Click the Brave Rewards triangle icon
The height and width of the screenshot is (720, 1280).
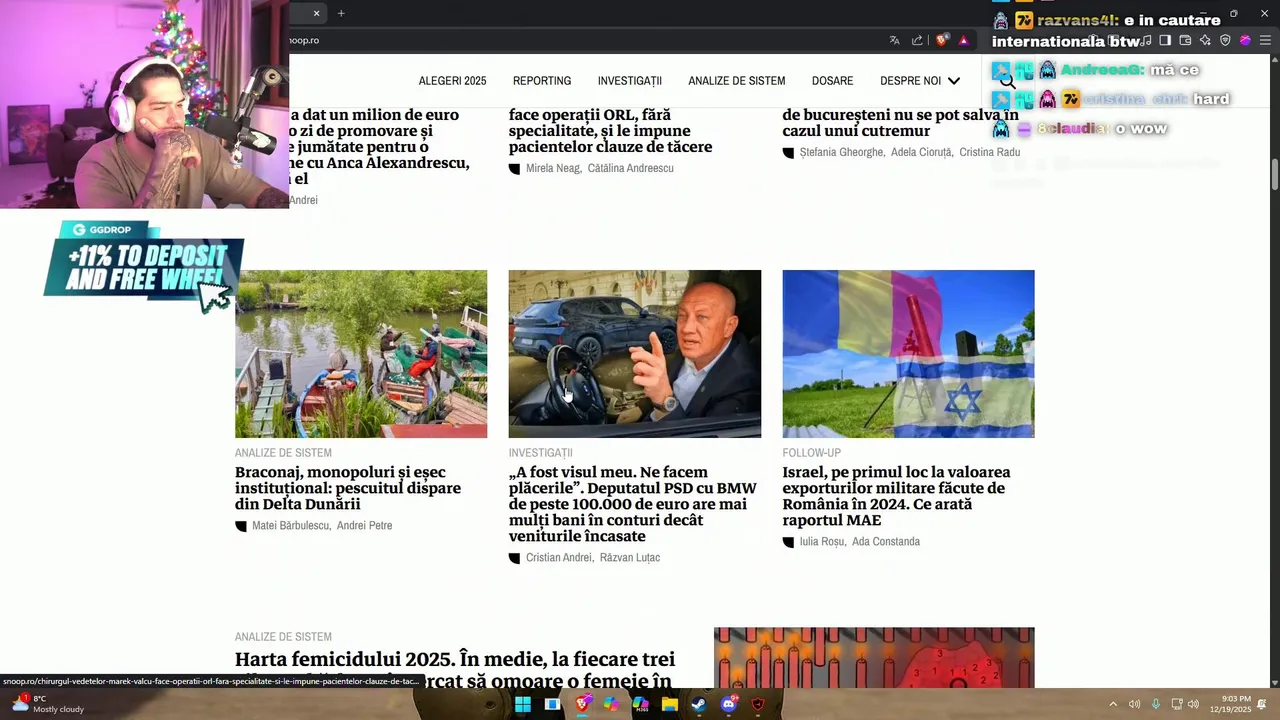tap(964, 40)
